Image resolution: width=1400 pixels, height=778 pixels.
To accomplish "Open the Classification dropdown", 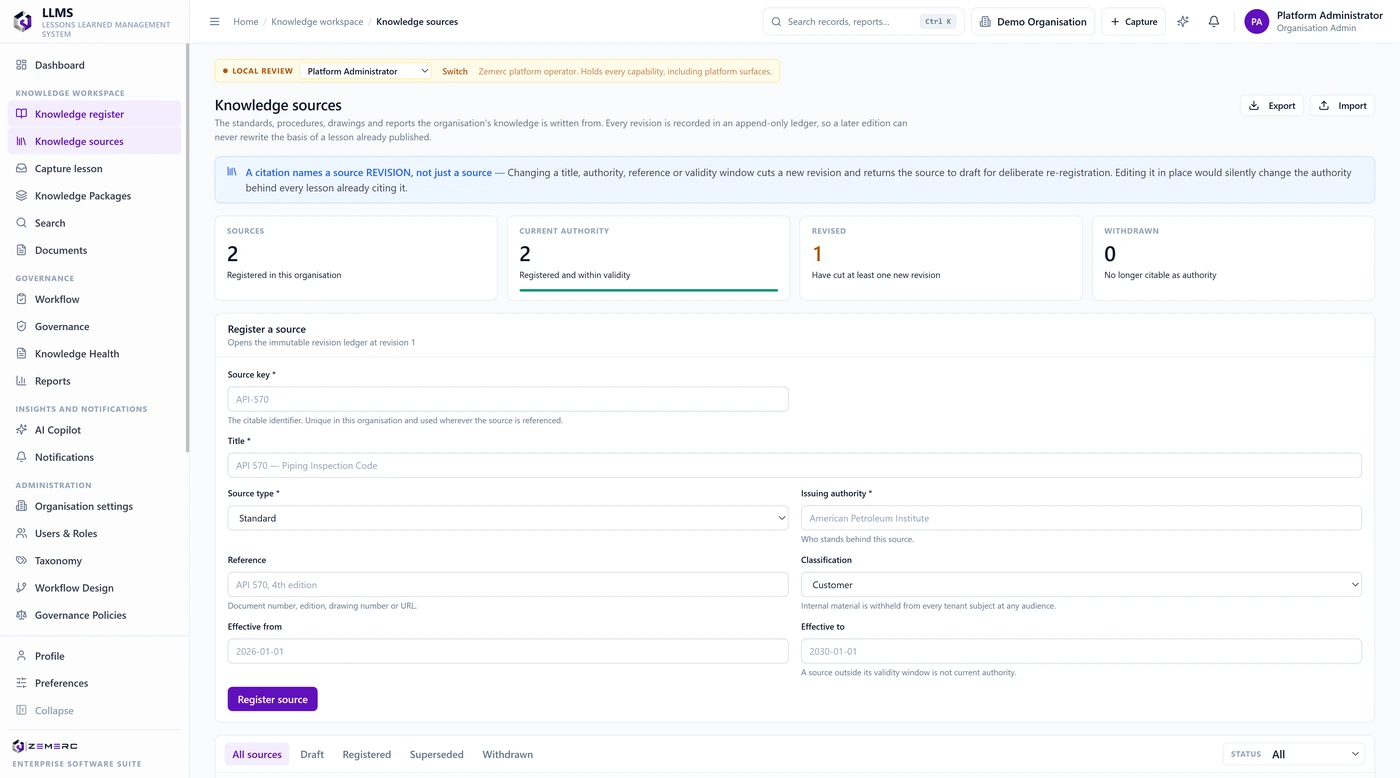I will tap(1081, 585).
